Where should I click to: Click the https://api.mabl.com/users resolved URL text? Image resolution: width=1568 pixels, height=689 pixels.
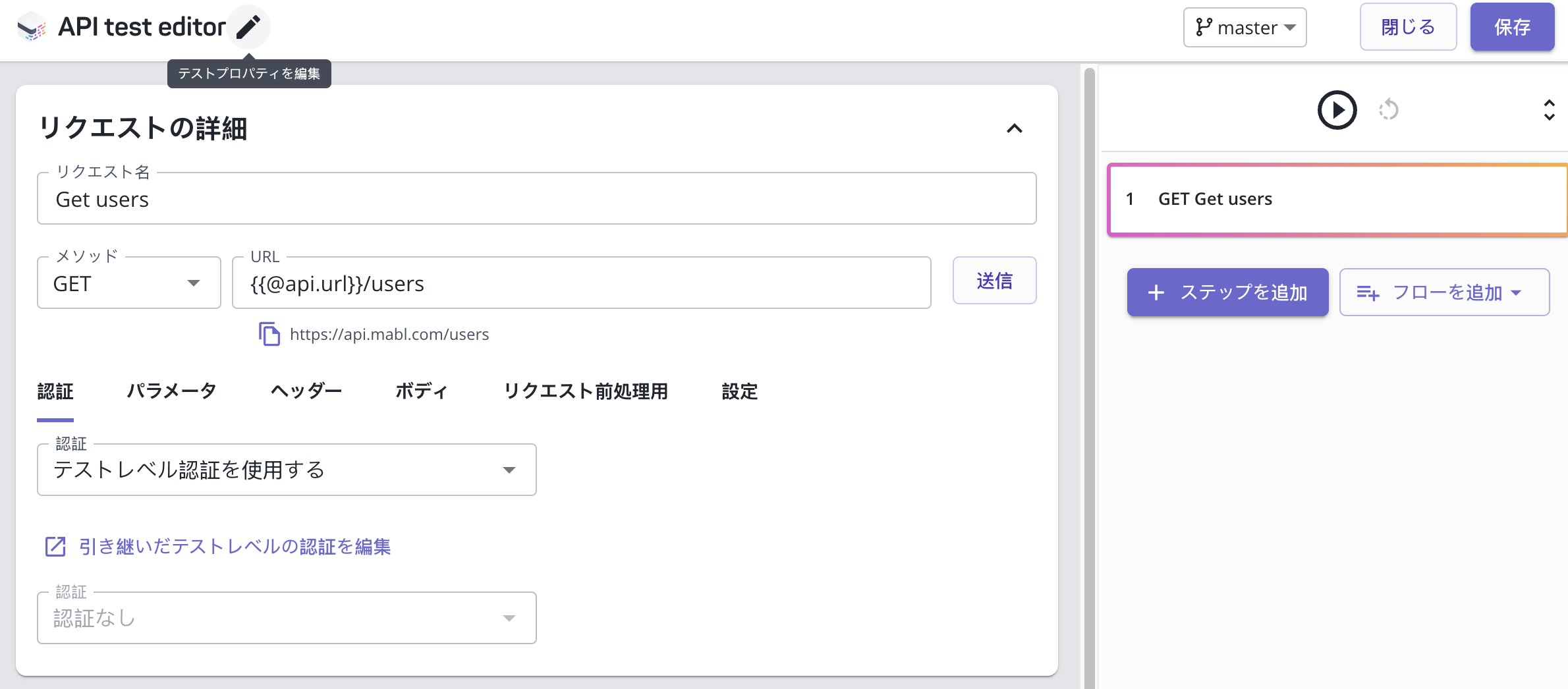click(x=389, y=335)
